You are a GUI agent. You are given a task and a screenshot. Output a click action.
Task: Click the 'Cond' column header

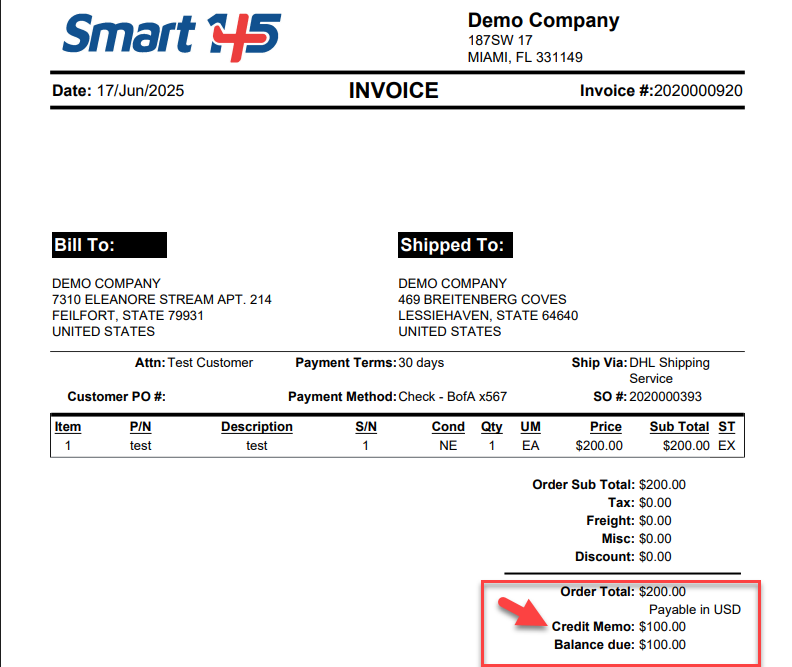(x=448, y=427)
